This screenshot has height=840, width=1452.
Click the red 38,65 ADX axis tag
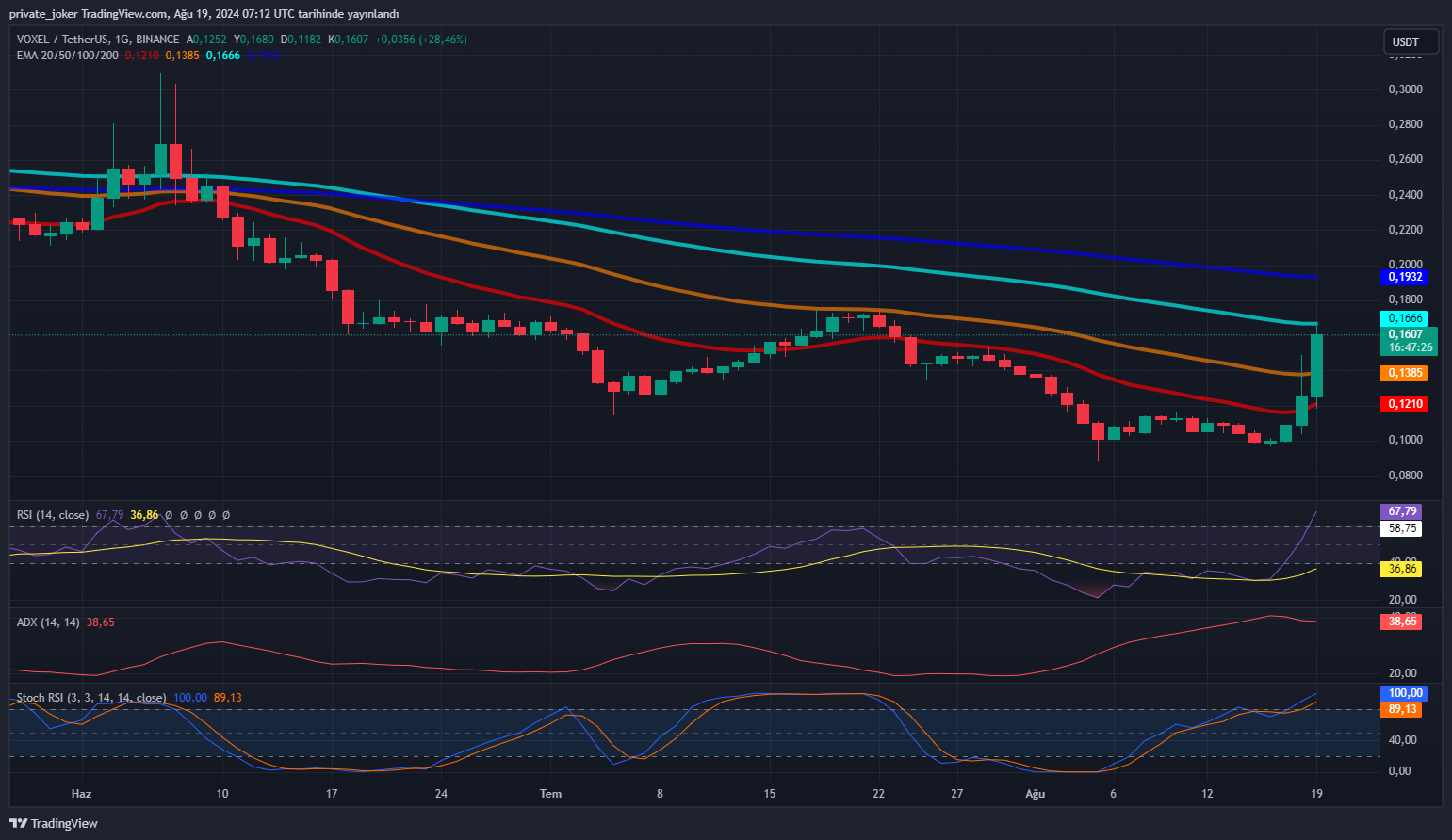(x=1402, y=622)
